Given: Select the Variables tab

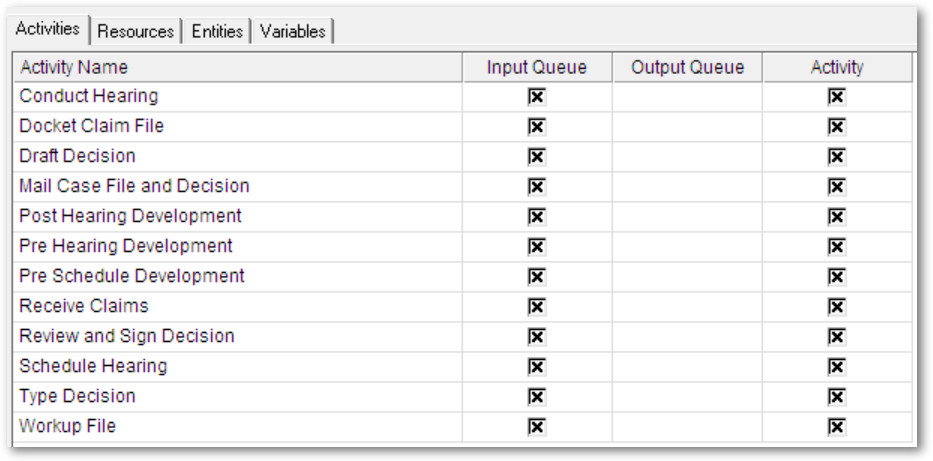Looking at the screenshot, I should (293, 32).
